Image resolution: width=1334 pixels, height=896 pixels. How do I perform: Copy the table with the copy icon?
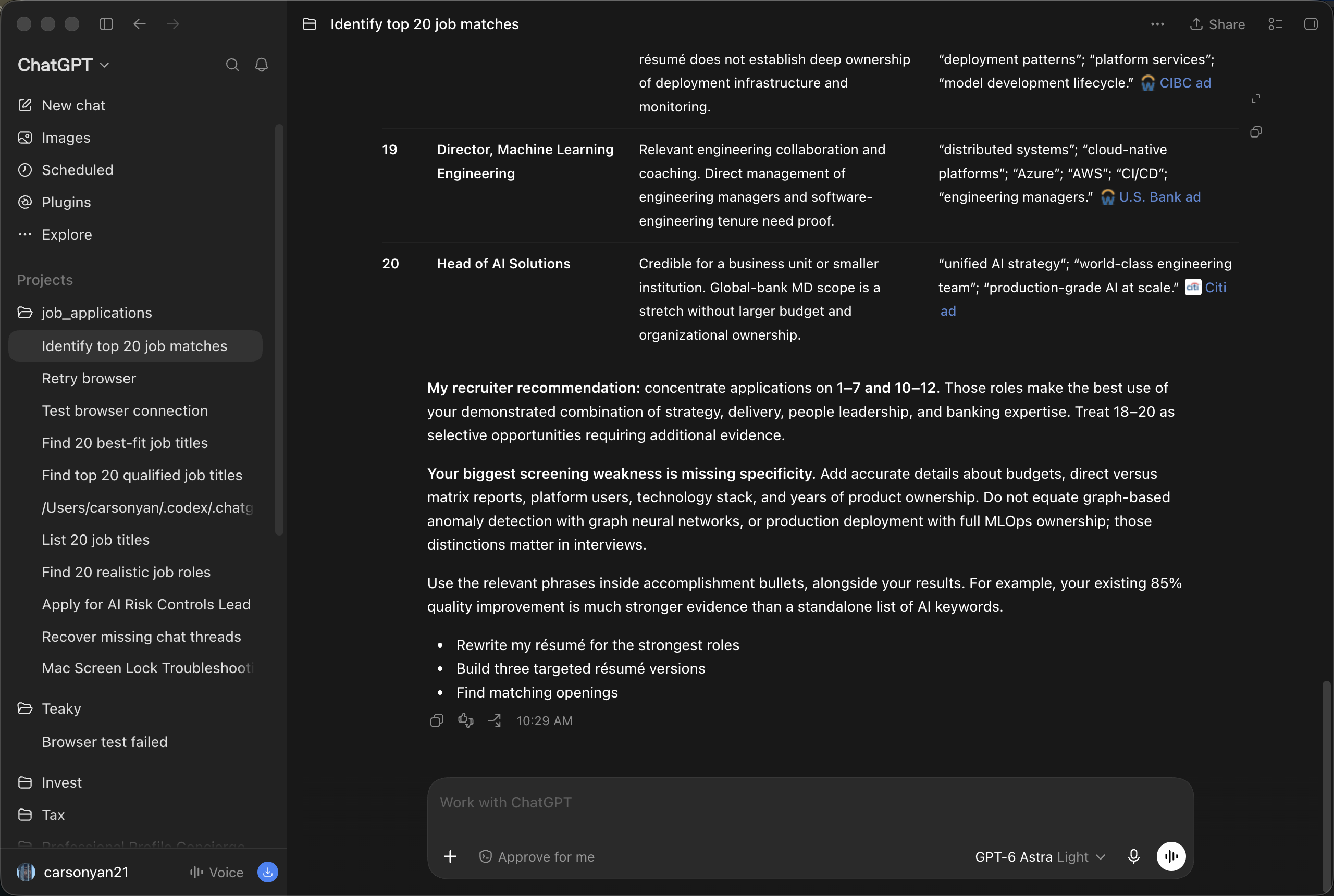(x=1256, y=132)
